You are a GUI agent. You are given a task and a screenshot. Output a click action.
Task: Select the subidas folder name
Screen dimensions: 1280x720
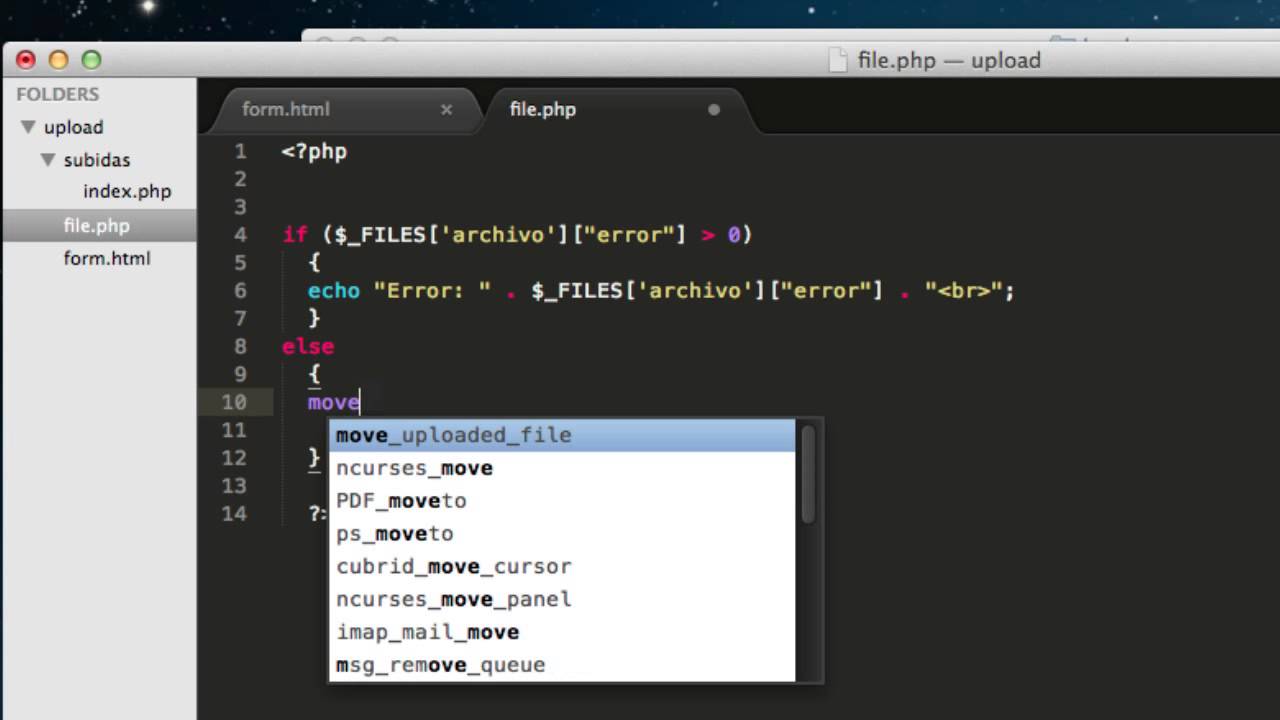(97, 160)
